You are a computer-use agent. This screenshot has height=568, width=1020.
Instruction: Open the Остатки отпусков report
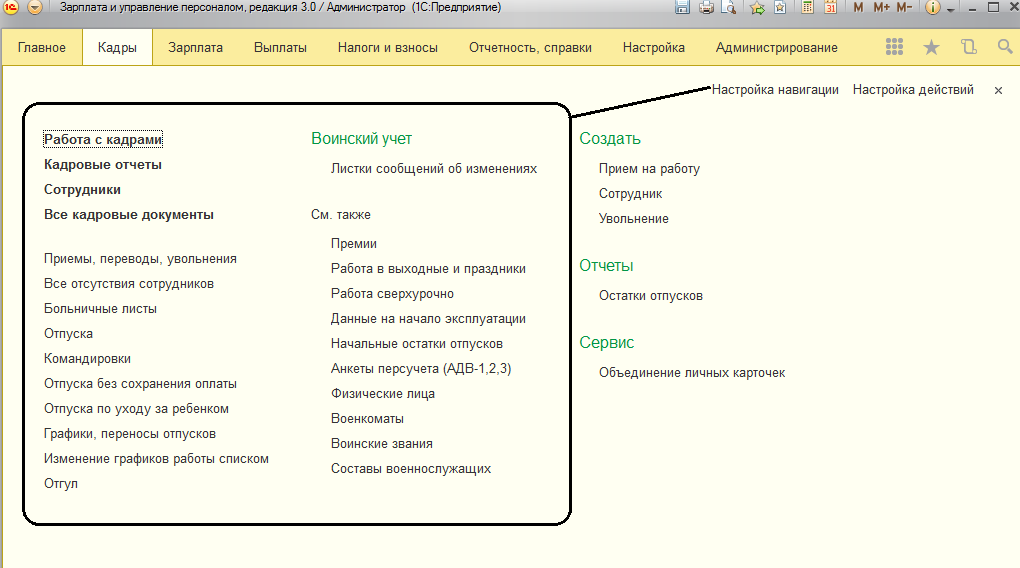coord(650,296)
